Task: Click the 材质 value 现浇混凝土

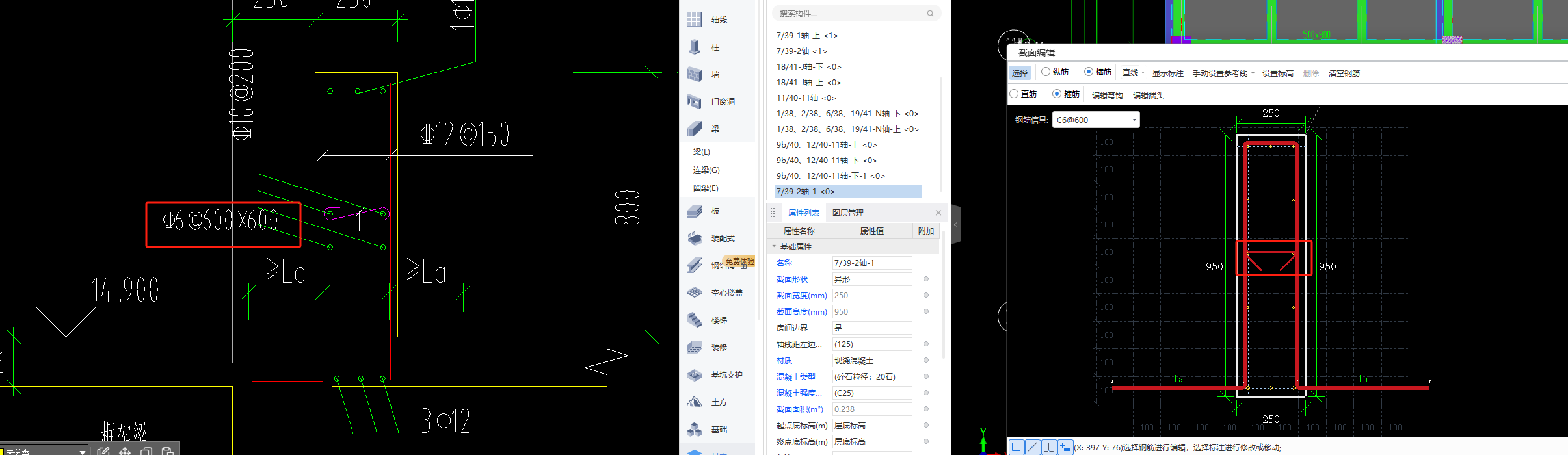Action: [x=872, y=360]
